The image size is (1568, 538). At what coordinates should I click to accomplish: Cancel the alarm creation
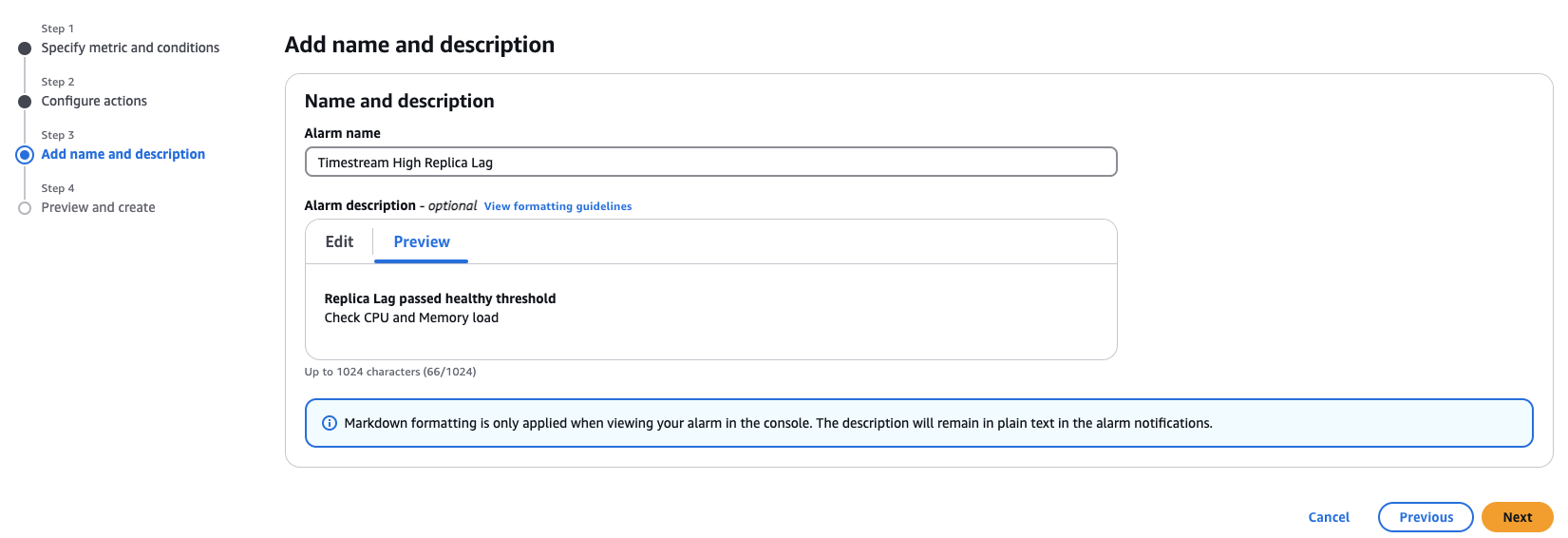coord(1329,517)
